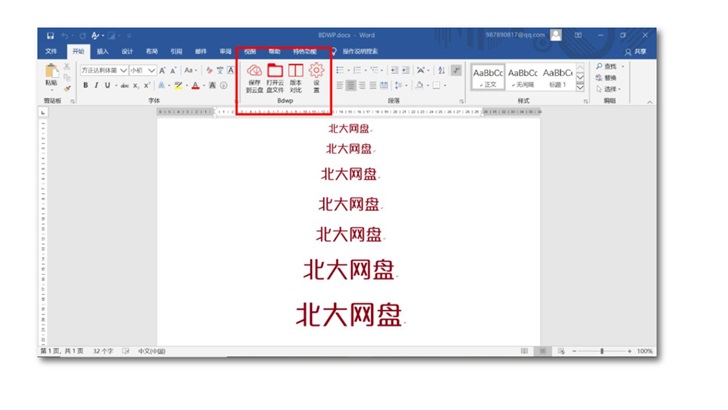This screenshot has width=728, height=410.
Task: Open the 查找 Find dropdown arrow
Action: [623, 67]
